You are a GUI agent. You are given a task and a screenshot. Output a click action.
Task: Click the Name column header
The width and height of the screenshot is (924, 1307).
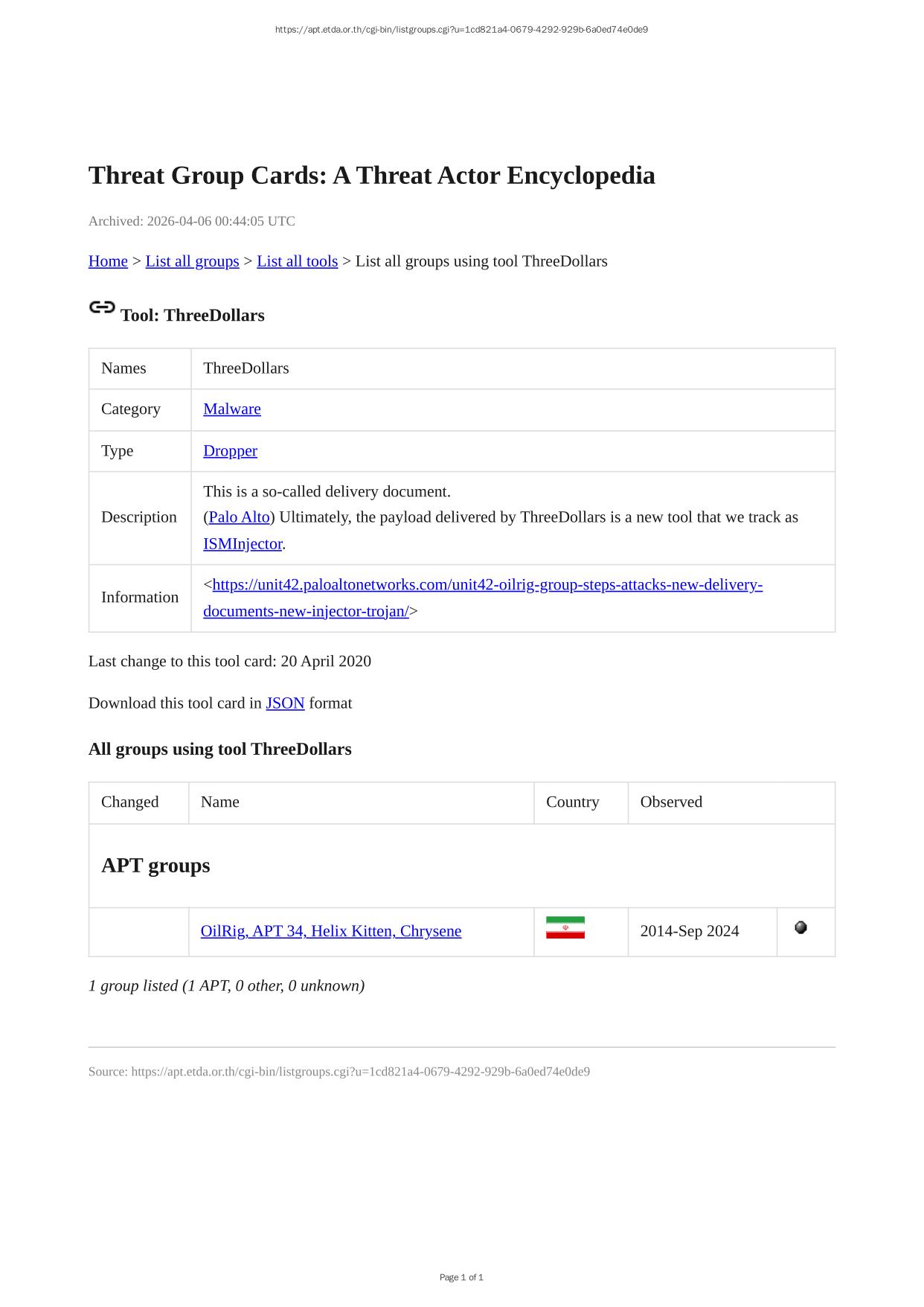(220, 802)
